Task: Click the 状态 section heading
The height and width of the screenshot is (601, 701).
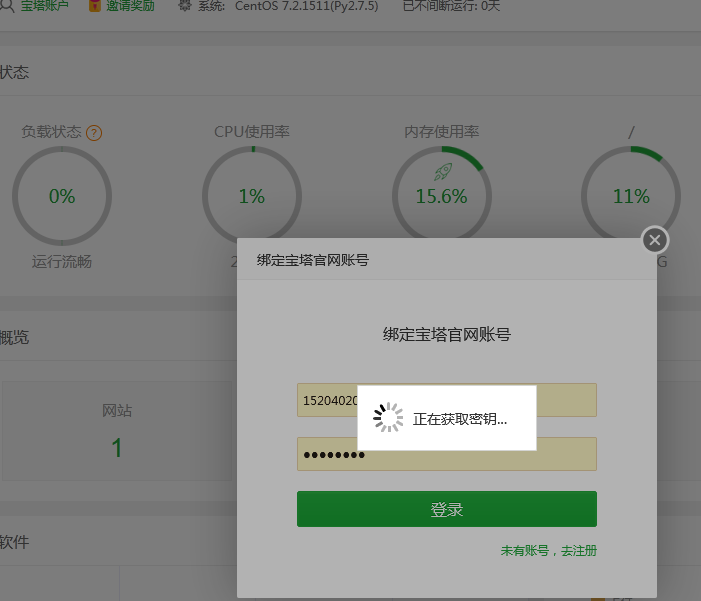Action: click(x=14, y=72)
